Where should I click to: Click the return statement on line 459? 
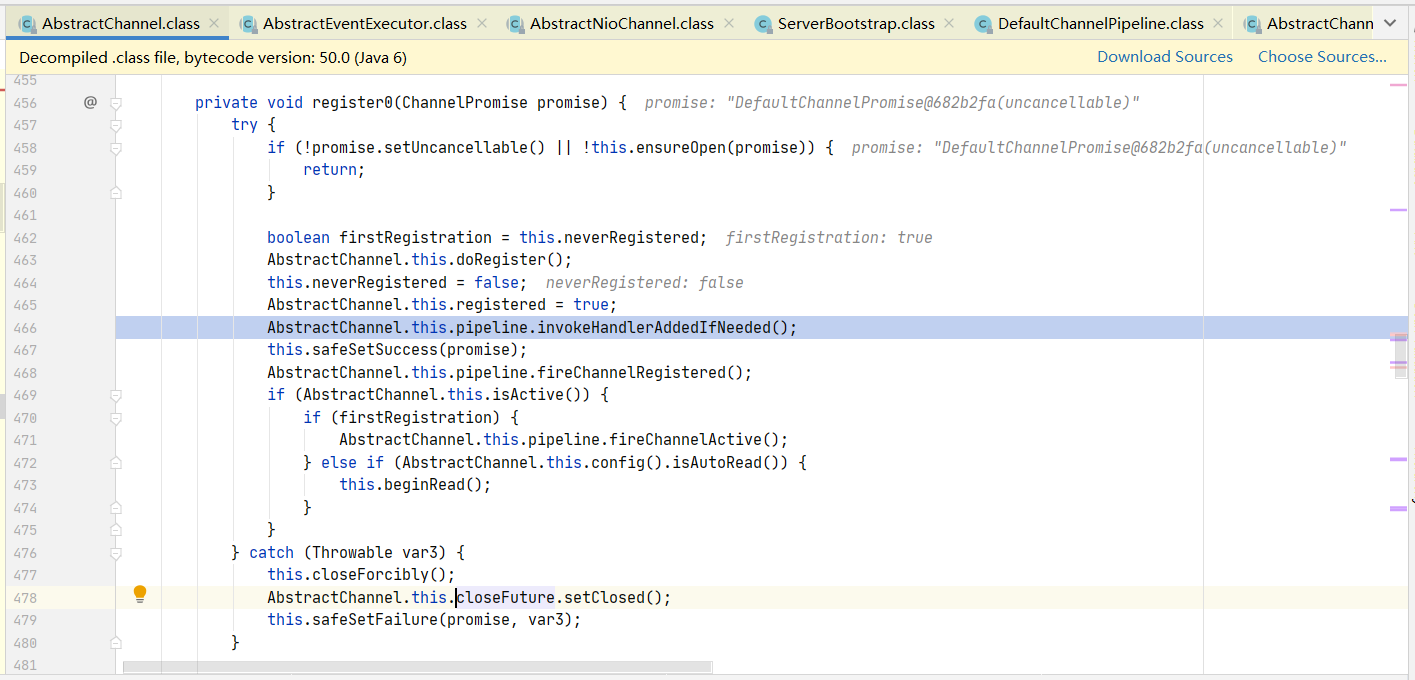tap(335, 170)
